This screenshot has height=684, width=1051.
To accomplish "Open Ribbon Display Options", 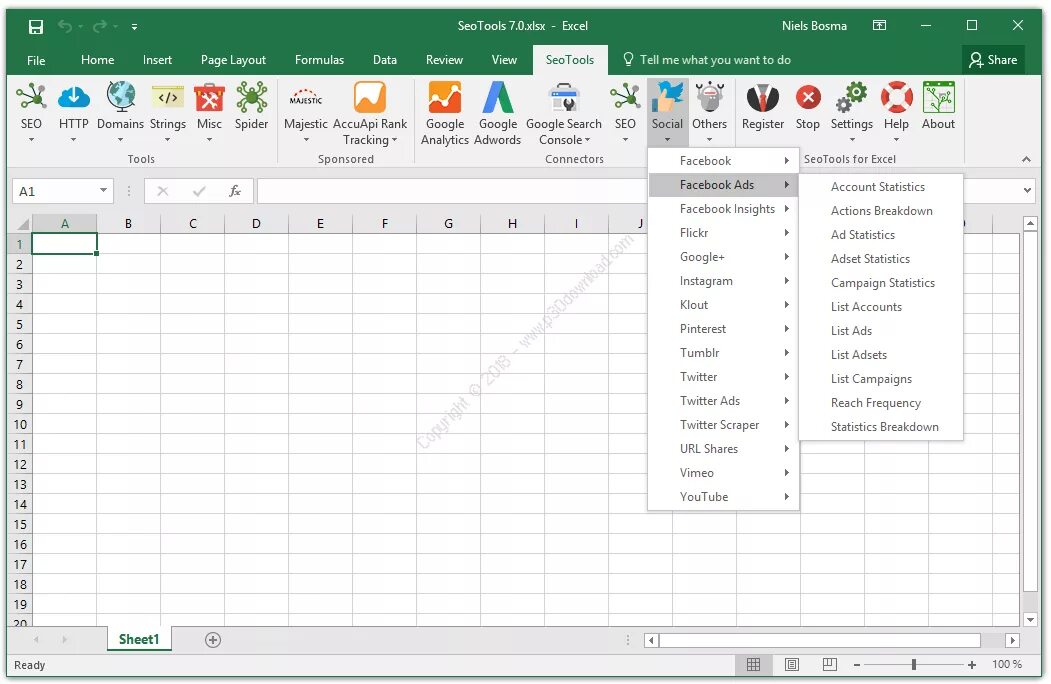I will pyautogui.click(x=879, y=25).
